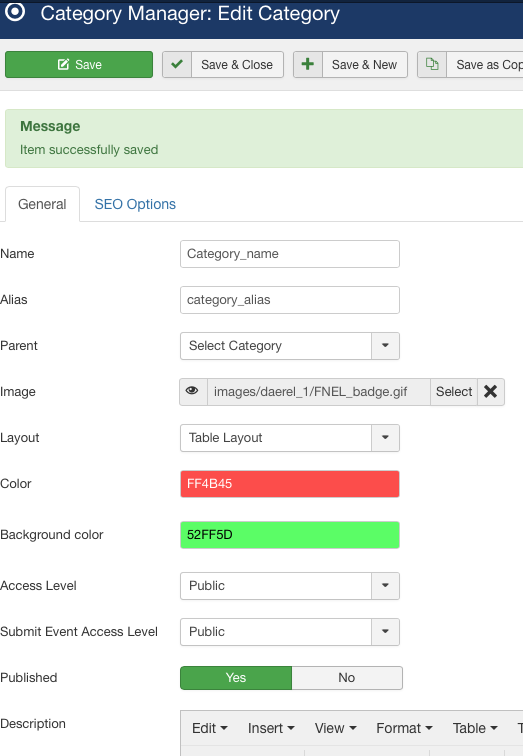Preview the image with the eye icon
This screenshot has width=523, height=756.
coord(193,392)
